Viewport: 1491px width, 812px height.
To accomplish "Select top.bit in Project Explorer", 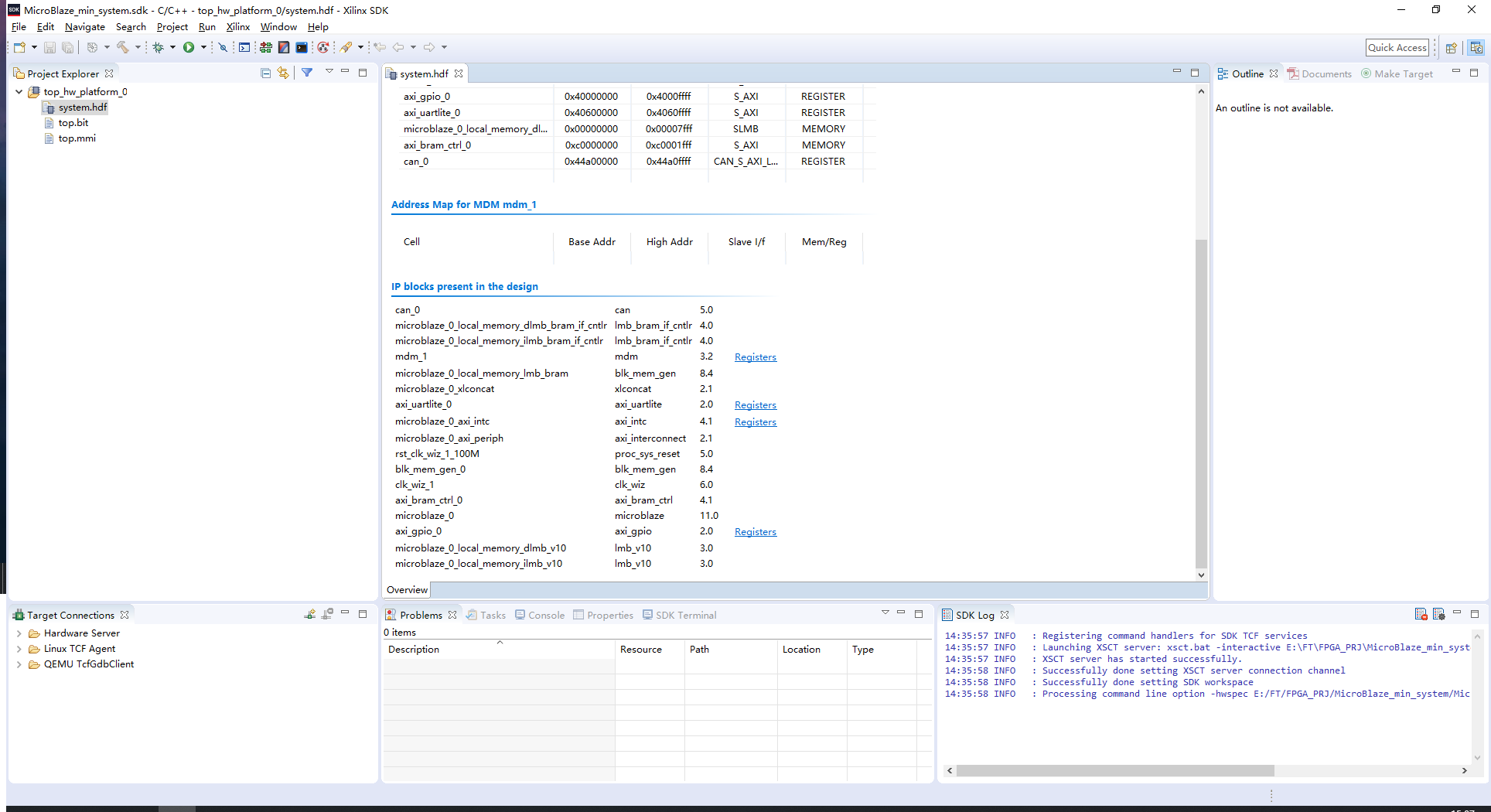I will 73,122.
